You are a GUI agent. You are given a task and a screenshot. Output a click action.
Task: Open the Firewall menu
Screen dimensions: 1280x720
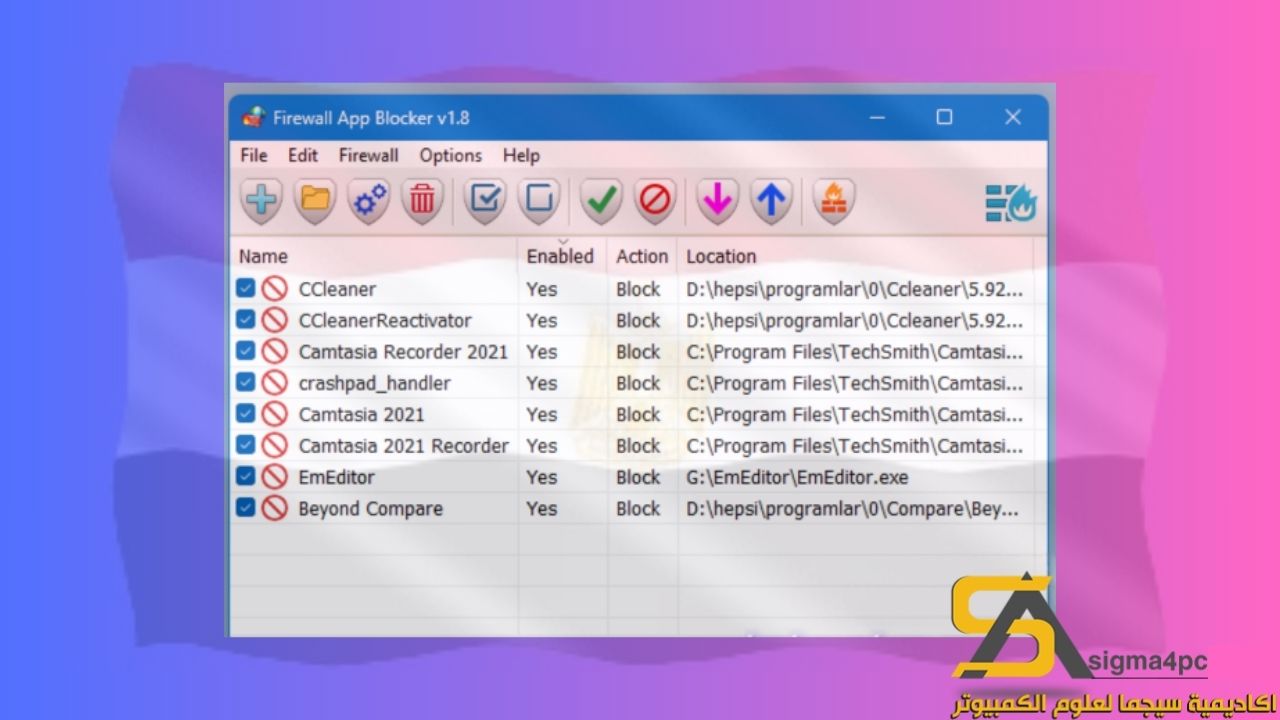(x=368, y=155)
